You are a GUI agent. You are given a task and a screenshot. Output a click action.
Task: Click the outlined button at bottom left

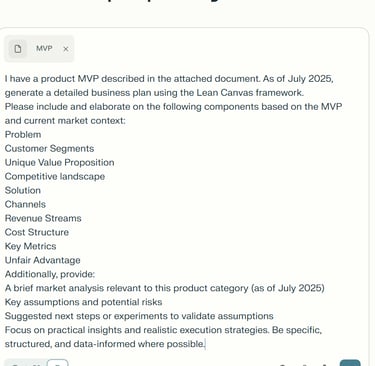58,363
